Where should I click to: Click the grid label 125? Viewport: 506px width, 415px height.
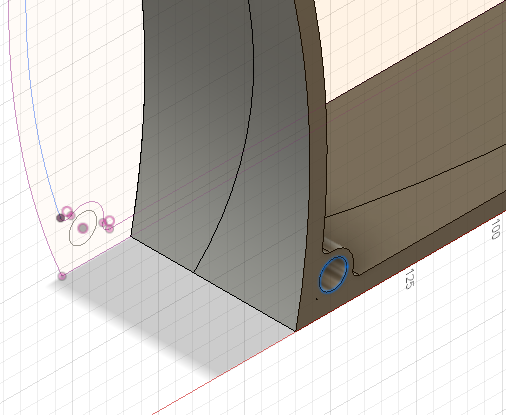click(410, 279)
